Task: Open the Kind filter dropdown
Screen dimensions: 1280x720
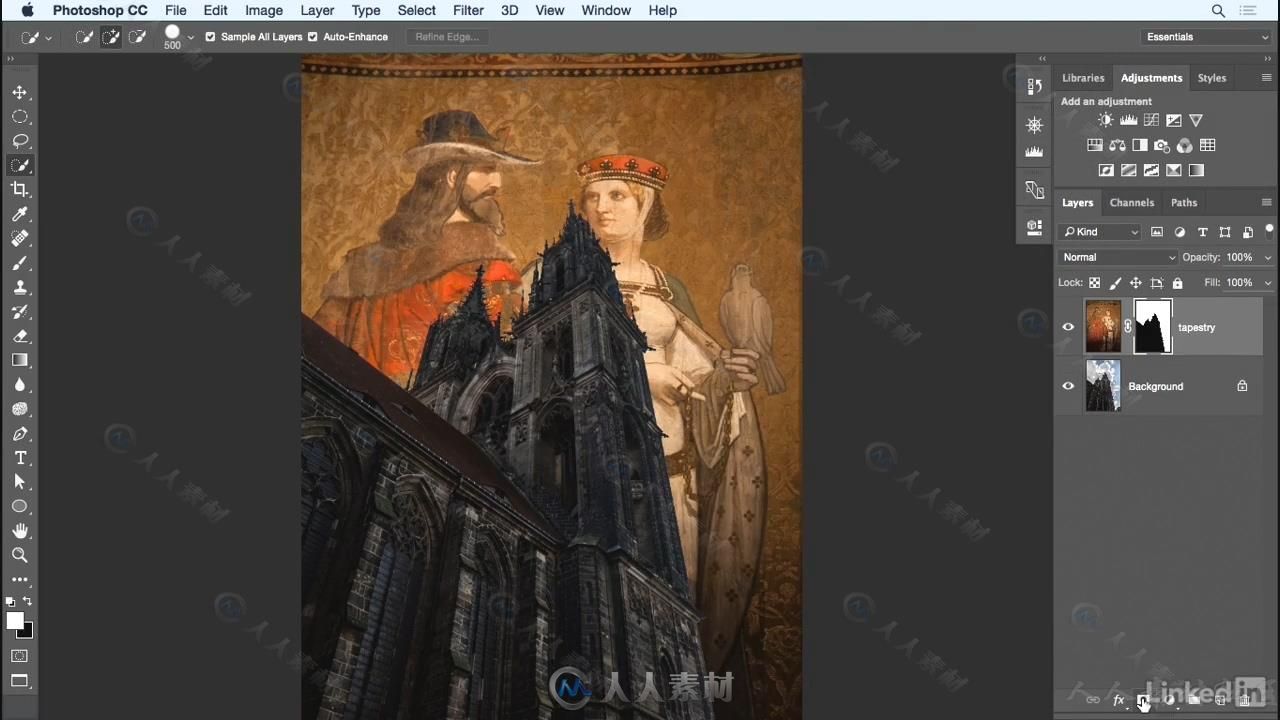Action: click(x=1099, y=232)
